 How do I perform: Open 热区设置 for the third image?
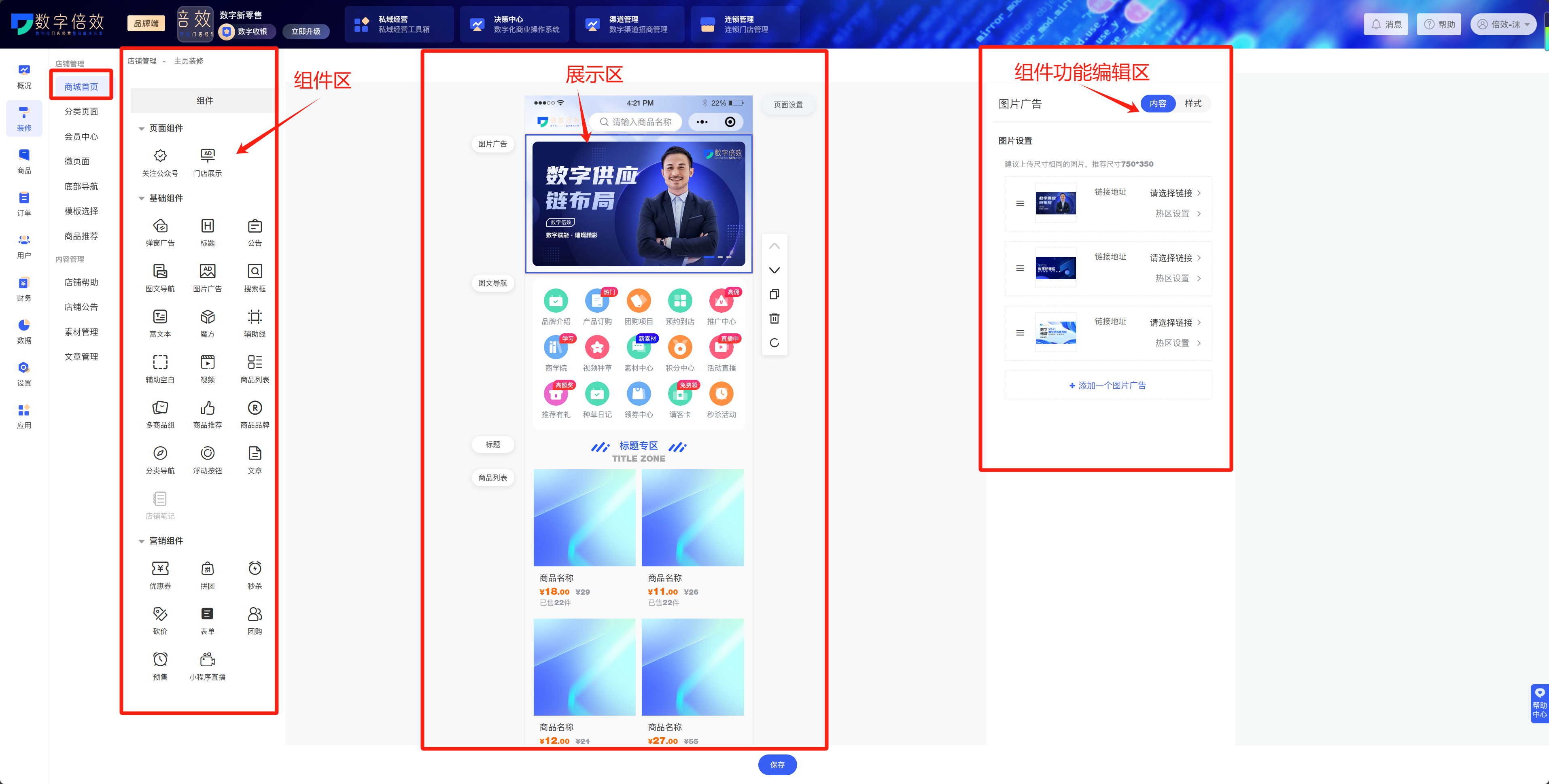pyautogui.click(x=1178, y=343)
